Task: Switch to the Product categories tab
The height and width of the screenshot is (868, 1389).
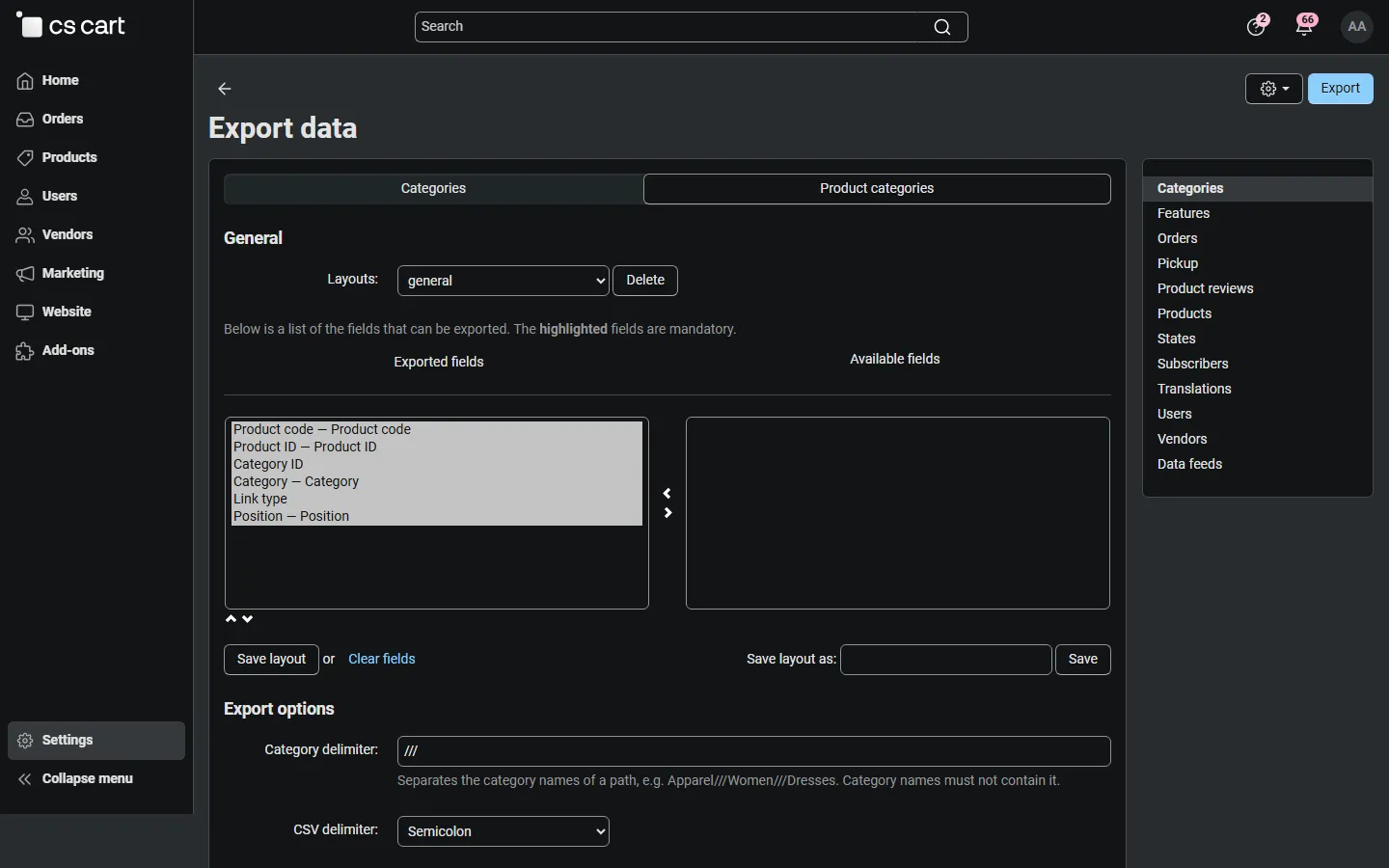Action: [x=877, y=189]
